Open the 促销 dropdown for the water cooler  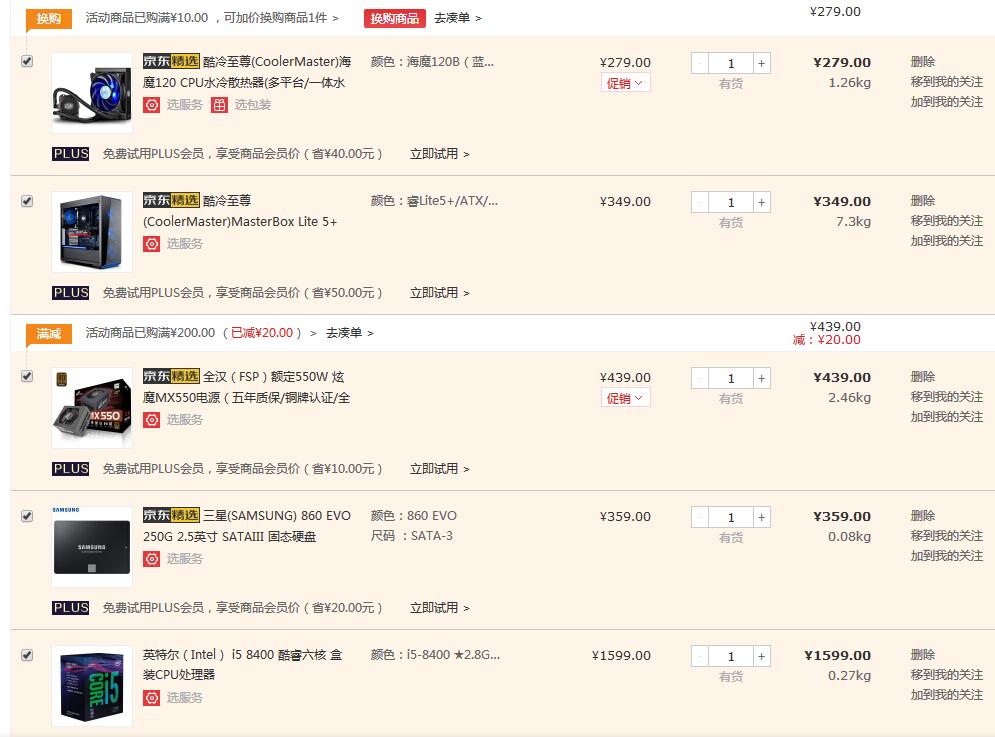click(x=625, y=83)
